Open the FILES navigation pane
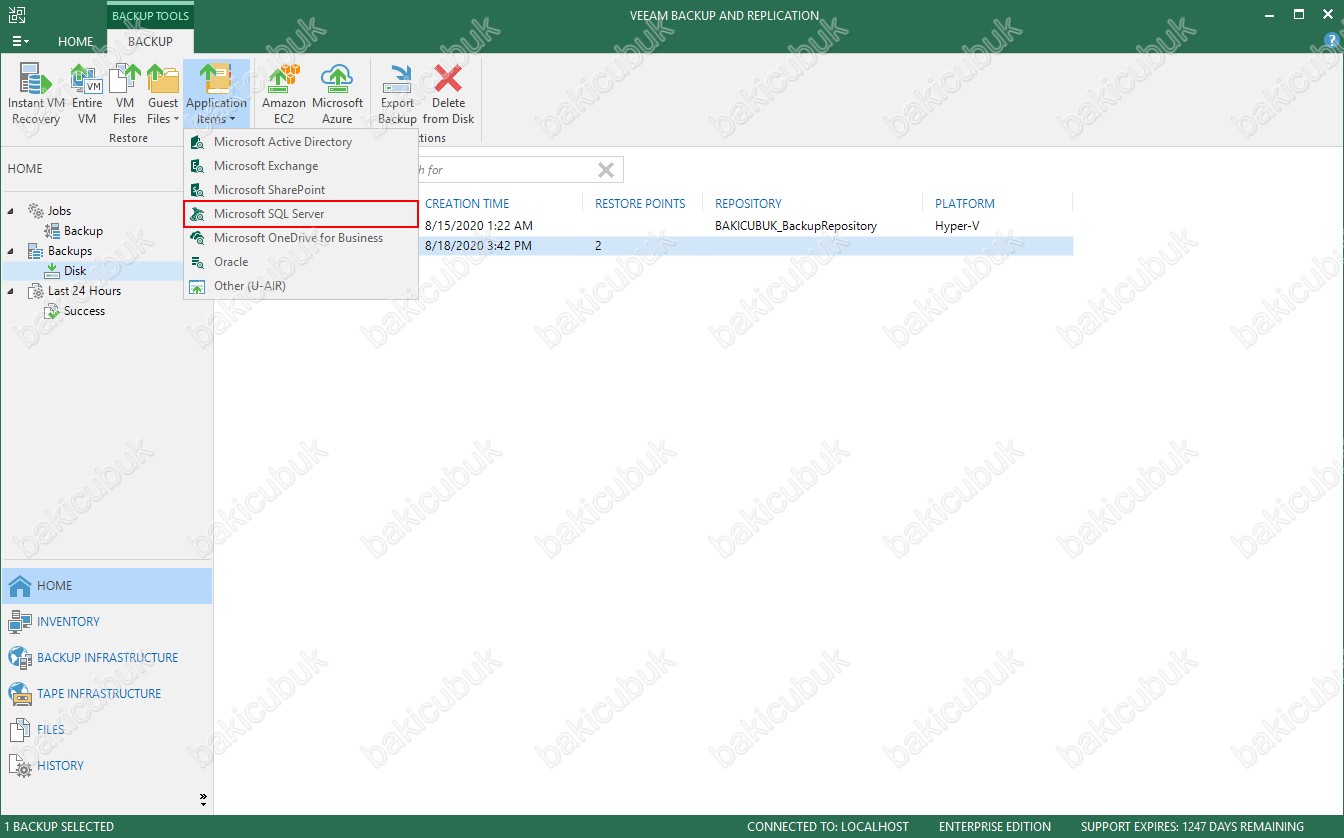The image size is (1344, 838). 106,730
